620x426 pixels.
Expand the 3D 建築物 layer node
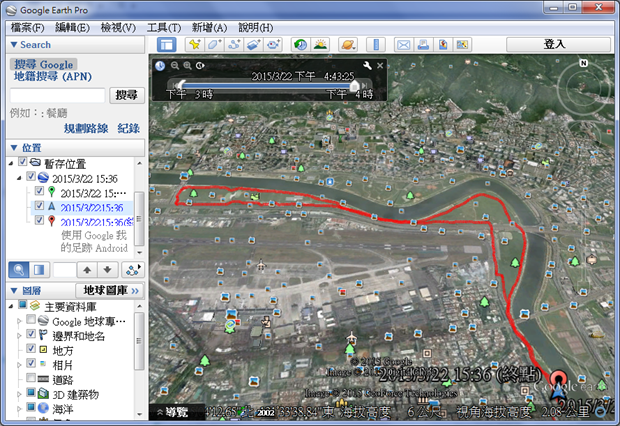19,394
